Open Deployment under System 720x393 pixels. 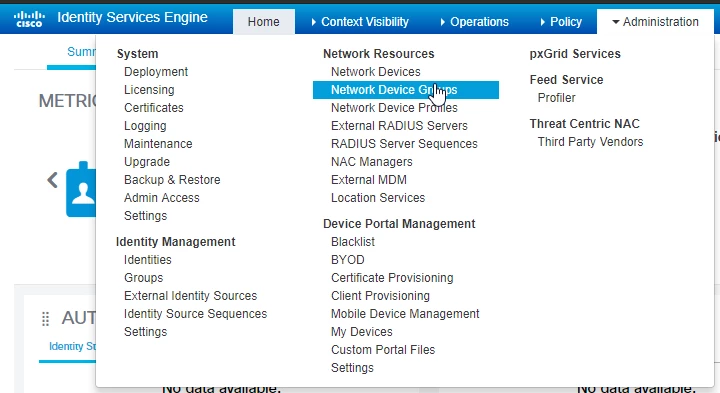coord(156,72)
